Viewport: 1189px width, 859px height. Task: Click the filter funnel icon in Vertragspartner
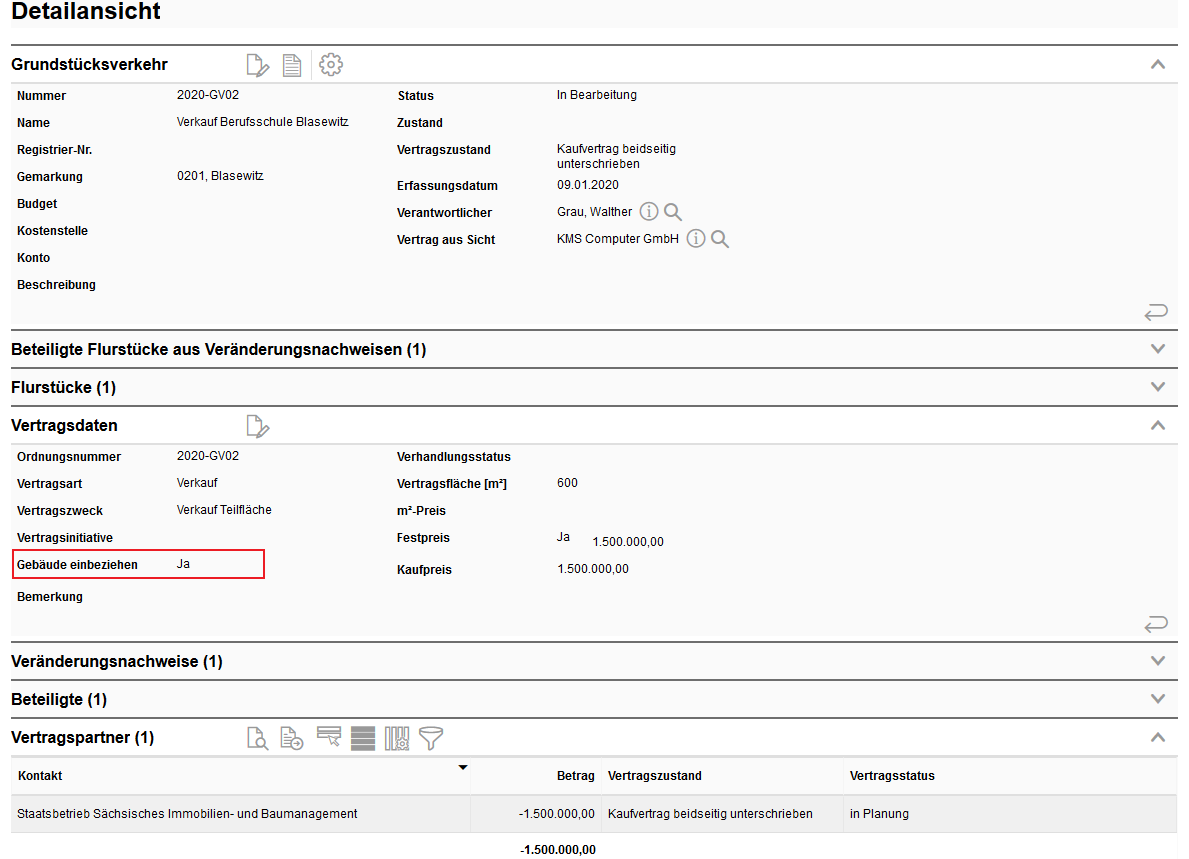[x=431, y=738]
